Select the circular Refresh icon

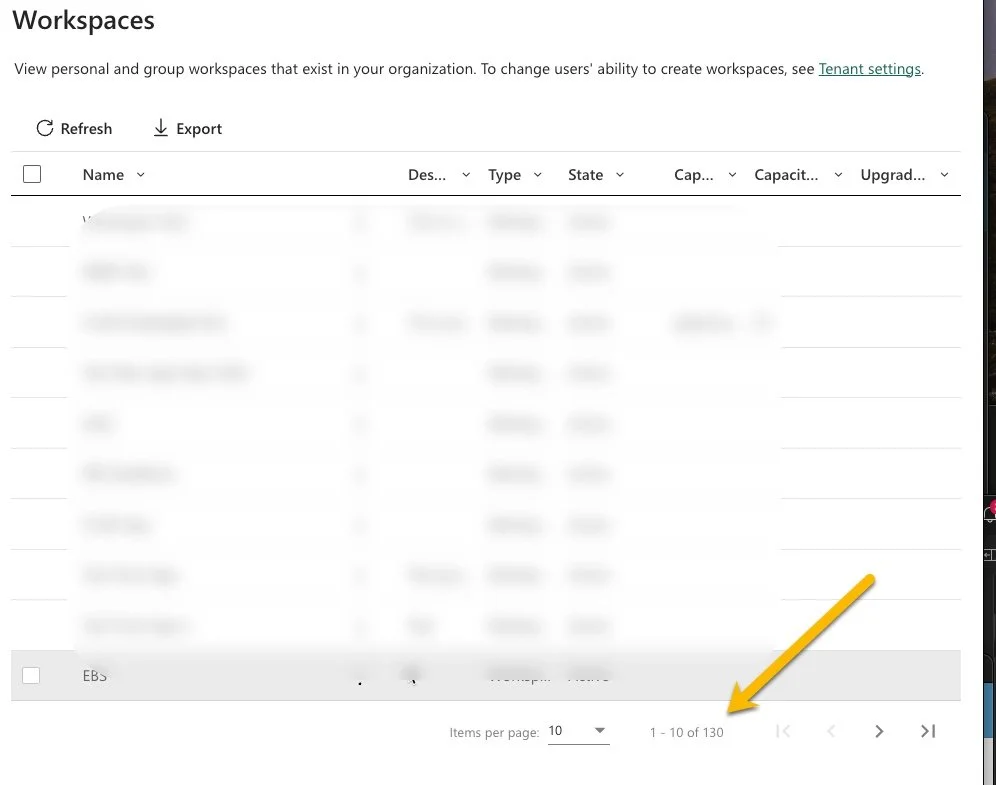44,128
